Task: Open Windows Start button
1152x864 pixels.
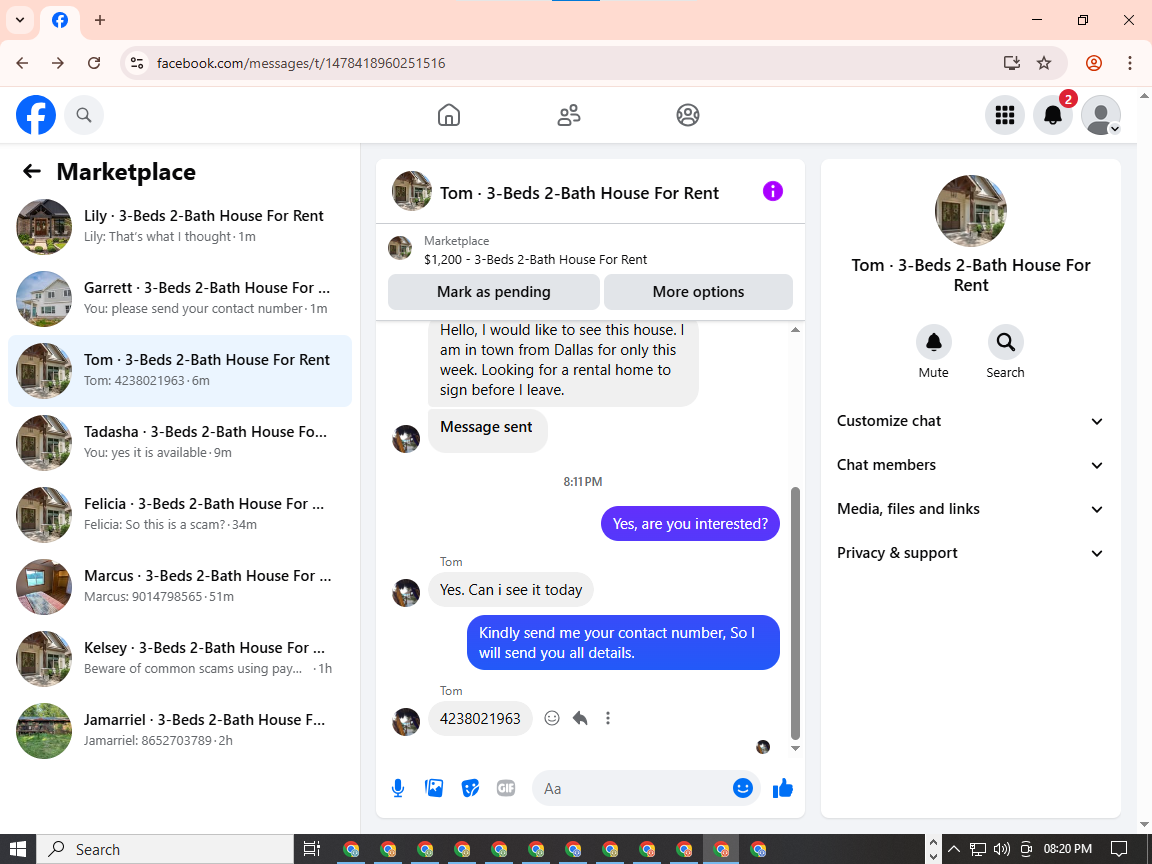Action: [18, 849]
